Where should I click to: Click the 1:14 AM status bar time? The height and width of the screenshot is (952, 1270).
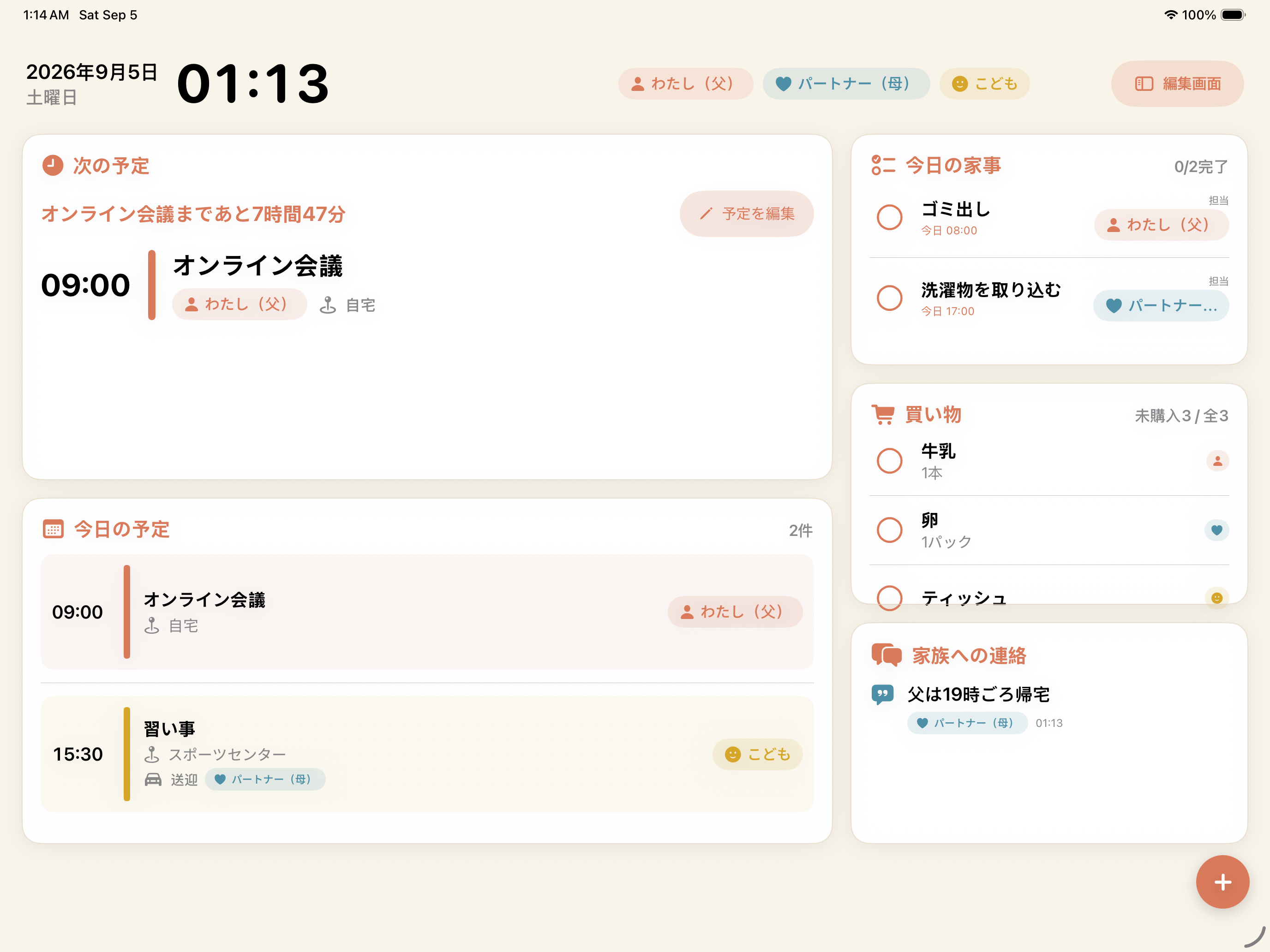46,15
